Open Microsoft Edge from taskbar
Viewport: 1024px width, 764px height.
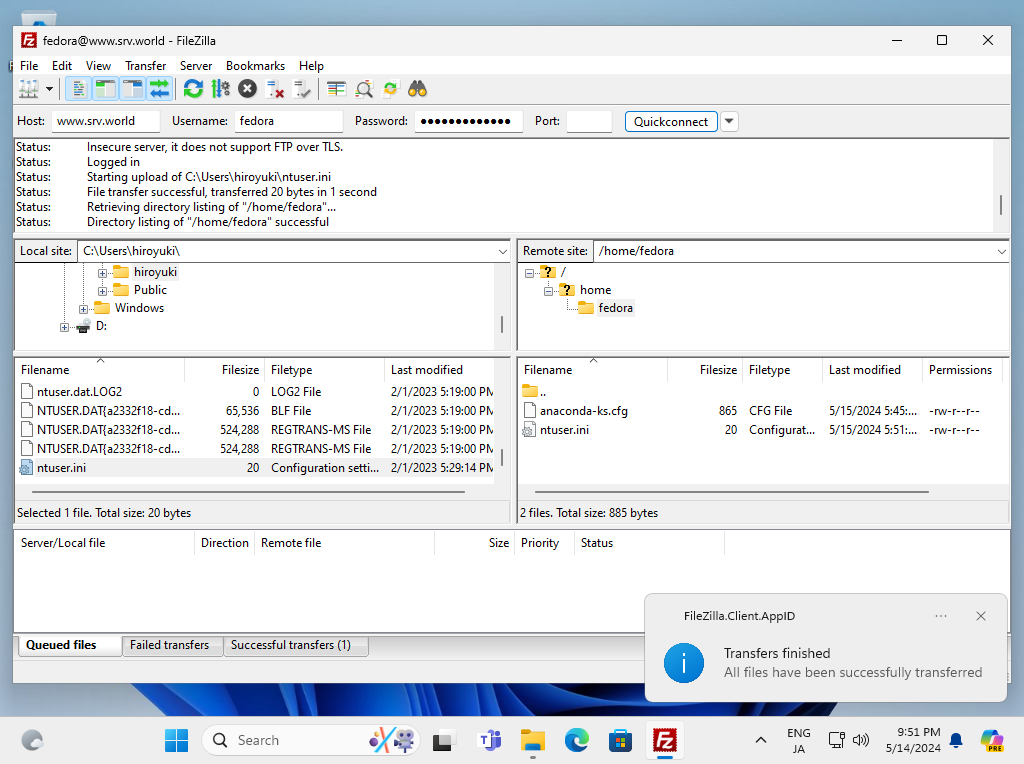click(x=577, y=740)
